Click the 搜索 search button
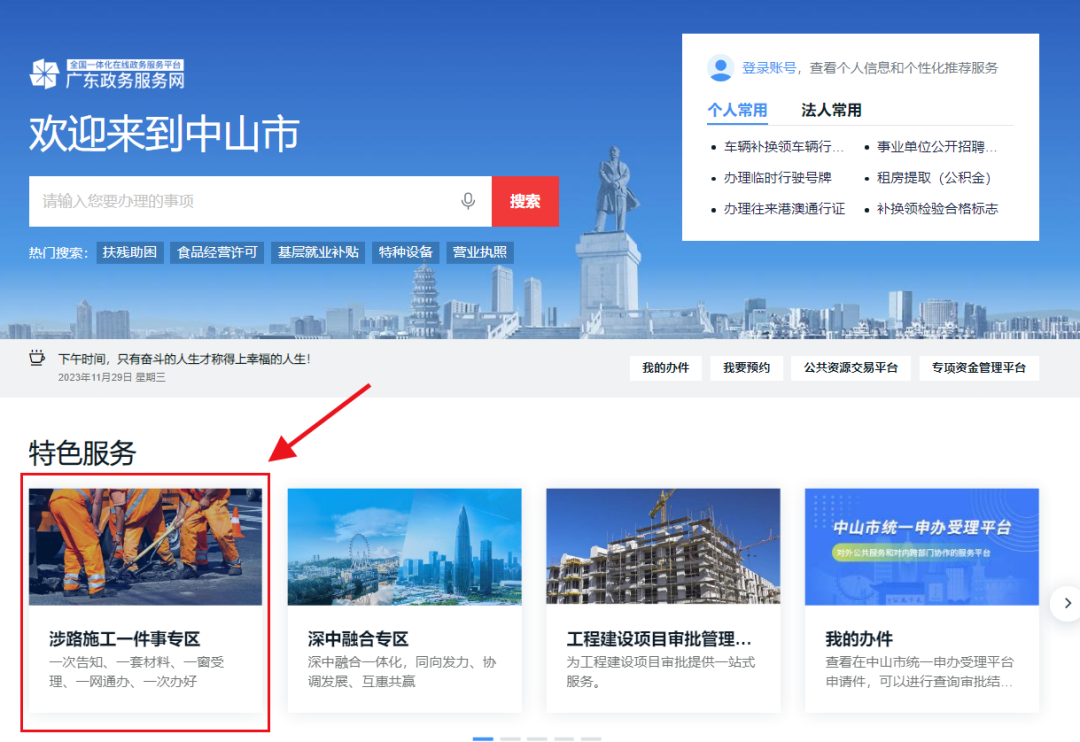 pos(525,201)
